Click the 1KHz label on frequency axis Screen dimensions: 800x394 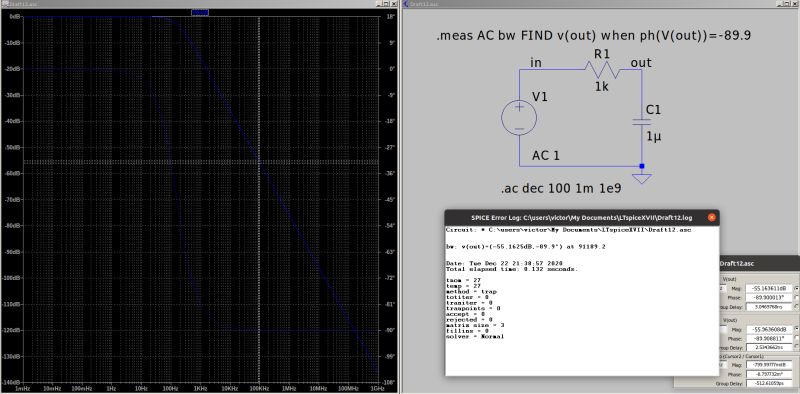pos(200,389)
